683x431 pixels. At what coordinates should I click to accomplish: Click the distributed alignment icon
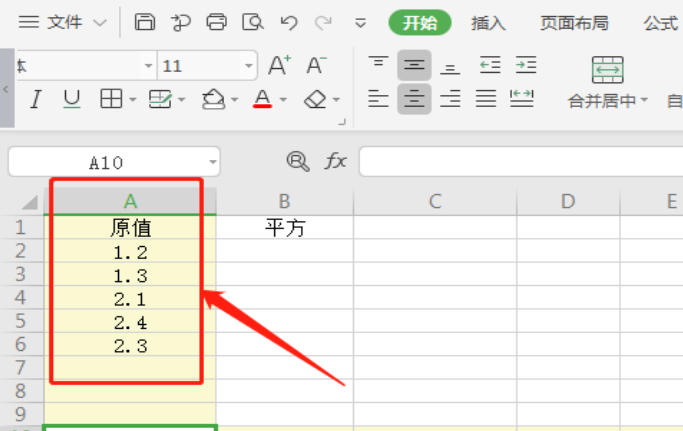(522, 99)
